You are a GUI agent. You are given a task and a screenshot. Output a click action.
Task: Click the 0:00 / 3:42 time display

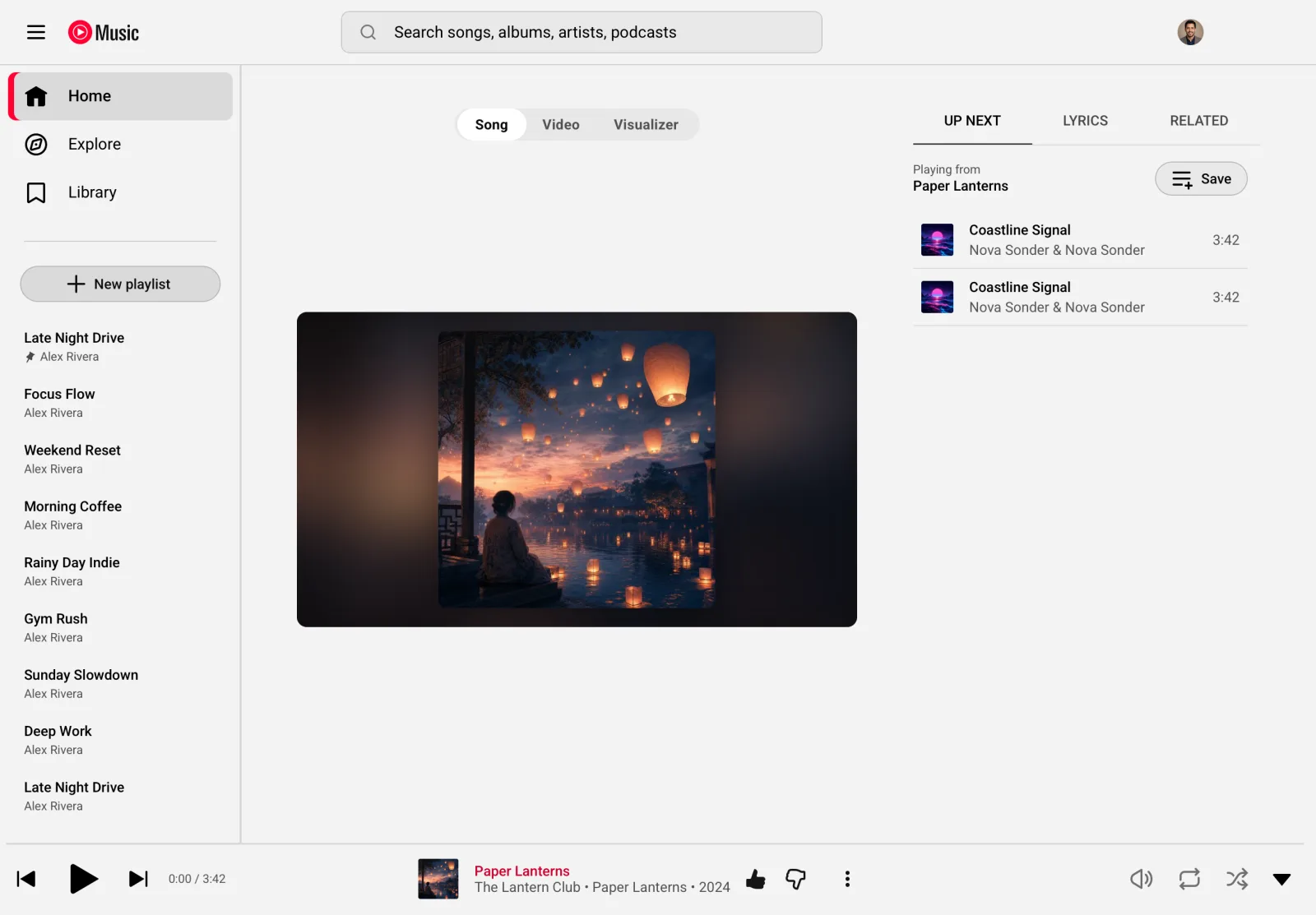click(x=197, y=879)
